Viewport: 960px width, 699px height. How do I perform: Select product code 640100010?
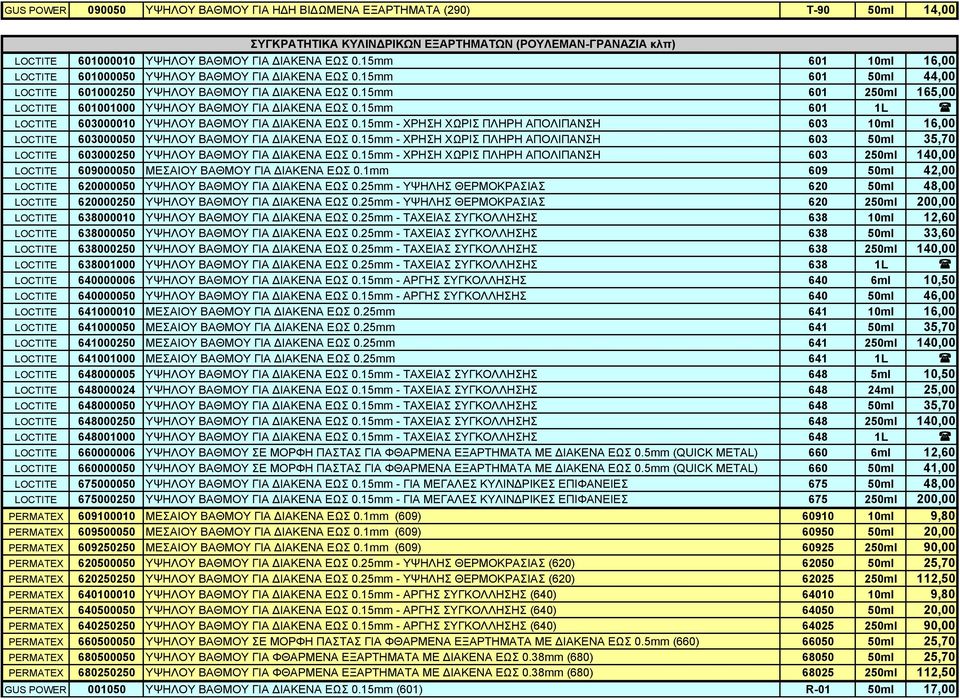[107, 594]
